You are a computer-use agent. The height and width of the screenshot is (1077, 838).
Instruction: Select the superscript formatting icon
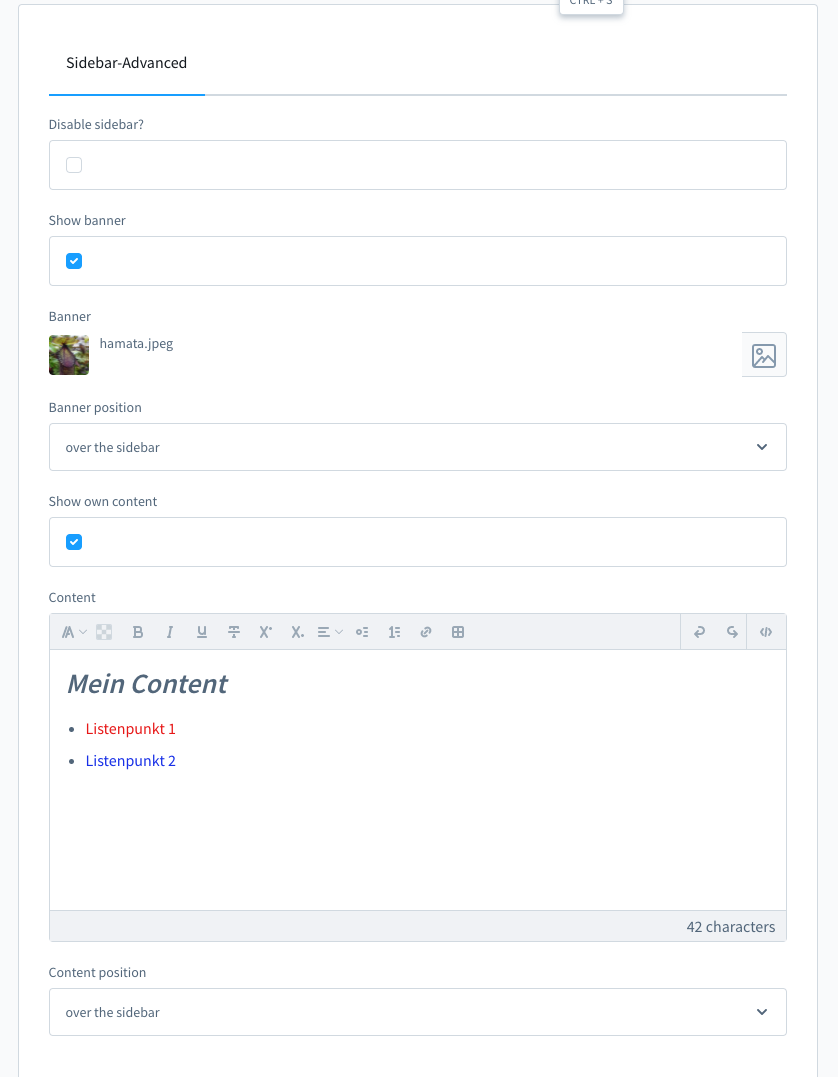[x=266, y=632]
